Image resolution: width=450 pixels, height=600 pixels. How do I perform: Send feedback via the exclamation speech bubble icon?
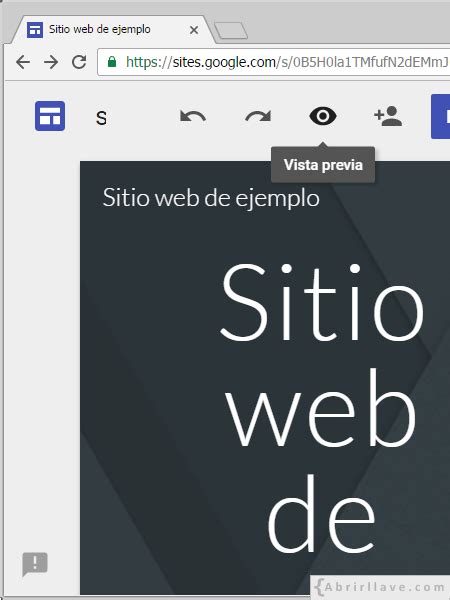[35, 564]
